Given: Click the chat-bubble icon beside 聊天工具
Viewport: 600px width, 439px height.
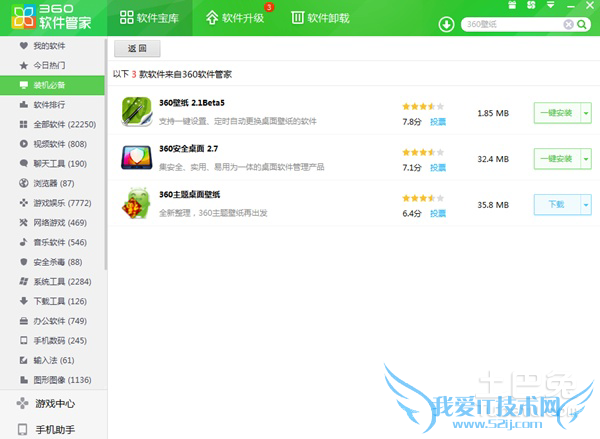Looking at the screenshot, I should (x=24, y=163).
